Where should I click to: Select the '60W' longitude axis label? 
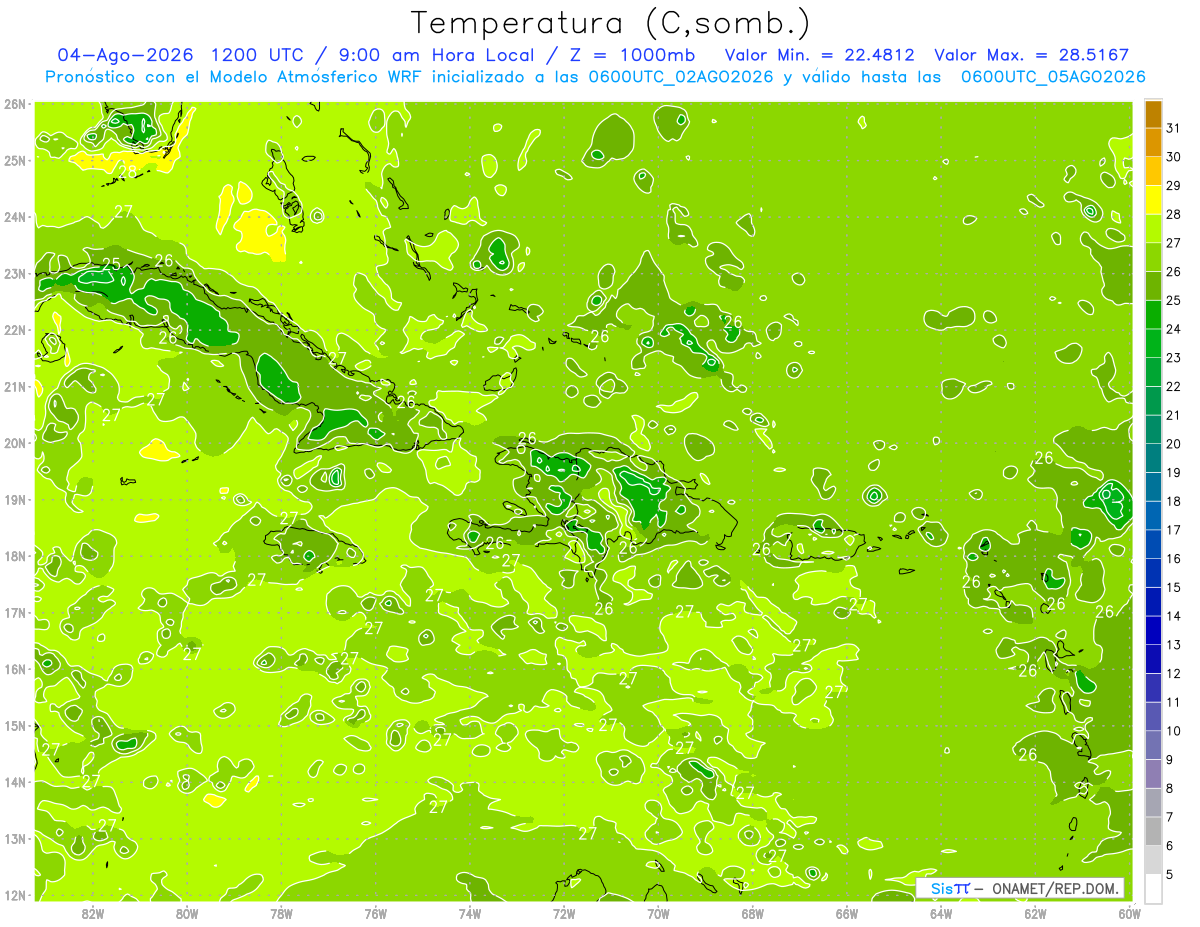click(x=1129, y=912)
